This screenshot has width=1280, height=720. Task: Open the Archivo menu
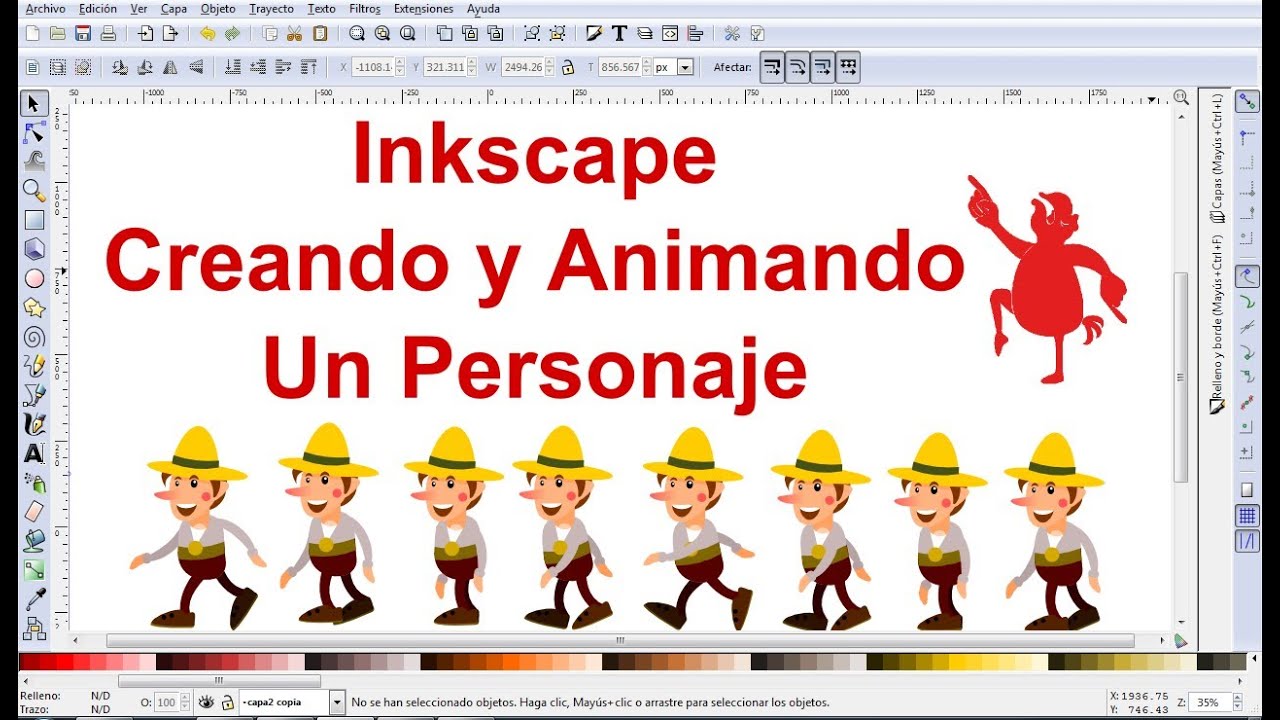pyautogui.click(x=45, y=9)
